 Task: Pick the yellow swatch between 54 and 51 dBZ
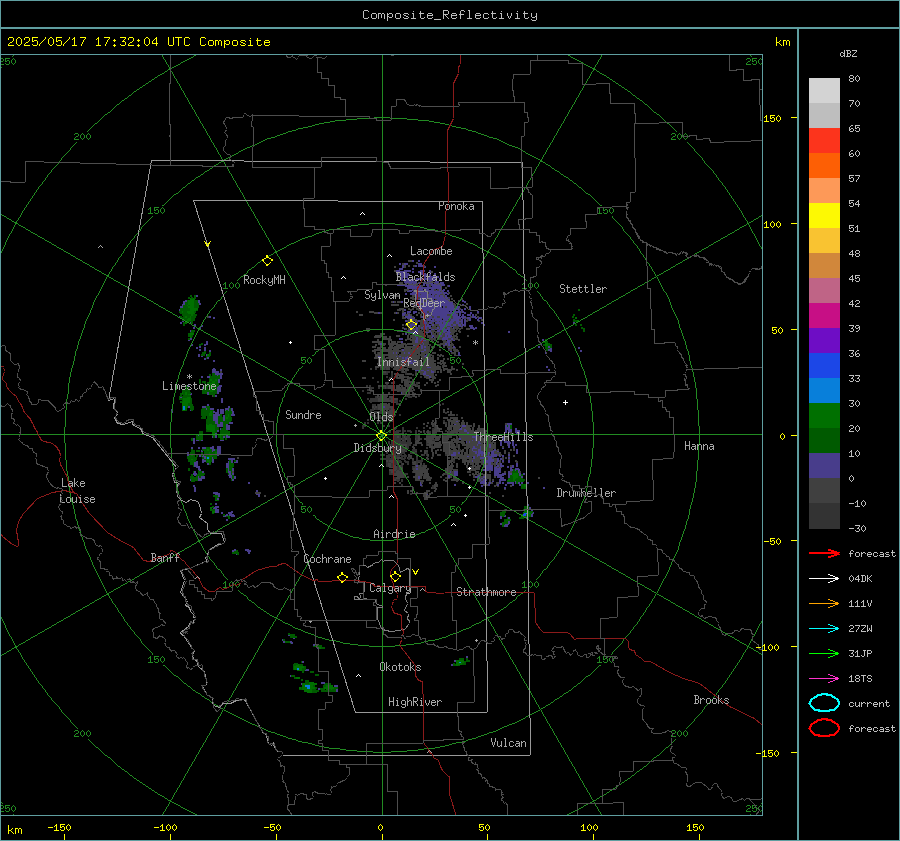(x=824, y=216)
